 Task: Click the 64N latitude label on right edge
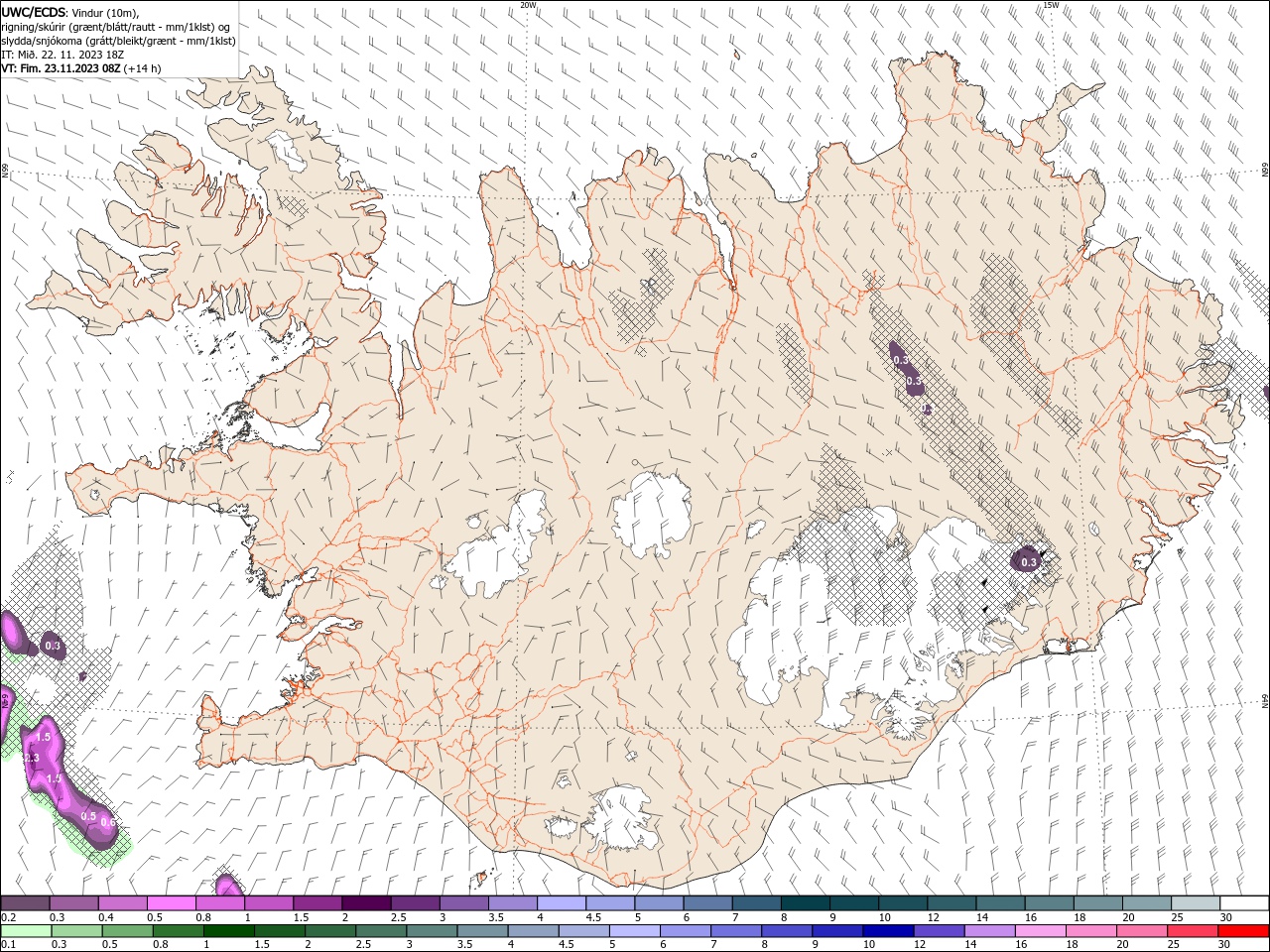pyautogui.click(x=1265, y=700)
